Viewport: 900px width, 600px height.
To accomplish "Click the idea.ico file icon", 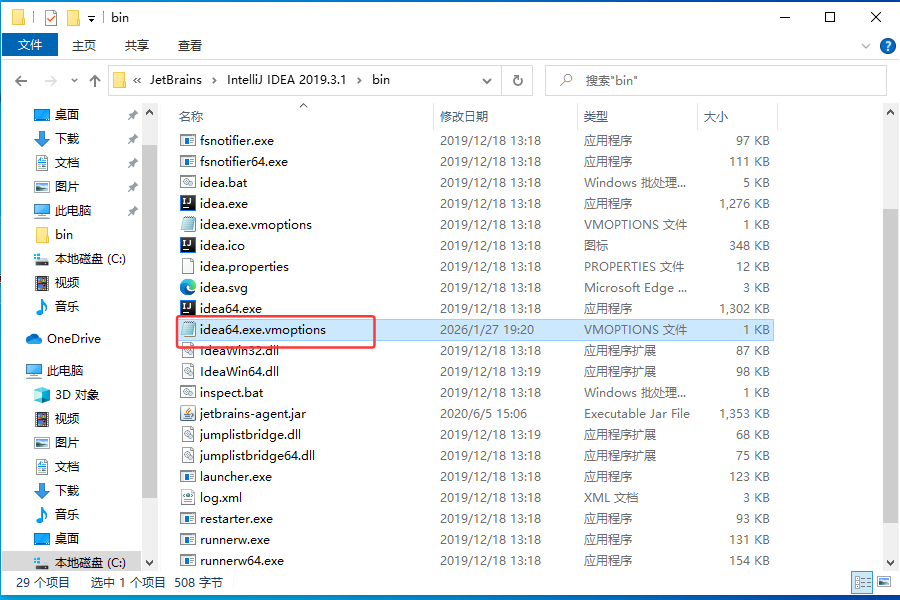I will [x=188, y=245].
